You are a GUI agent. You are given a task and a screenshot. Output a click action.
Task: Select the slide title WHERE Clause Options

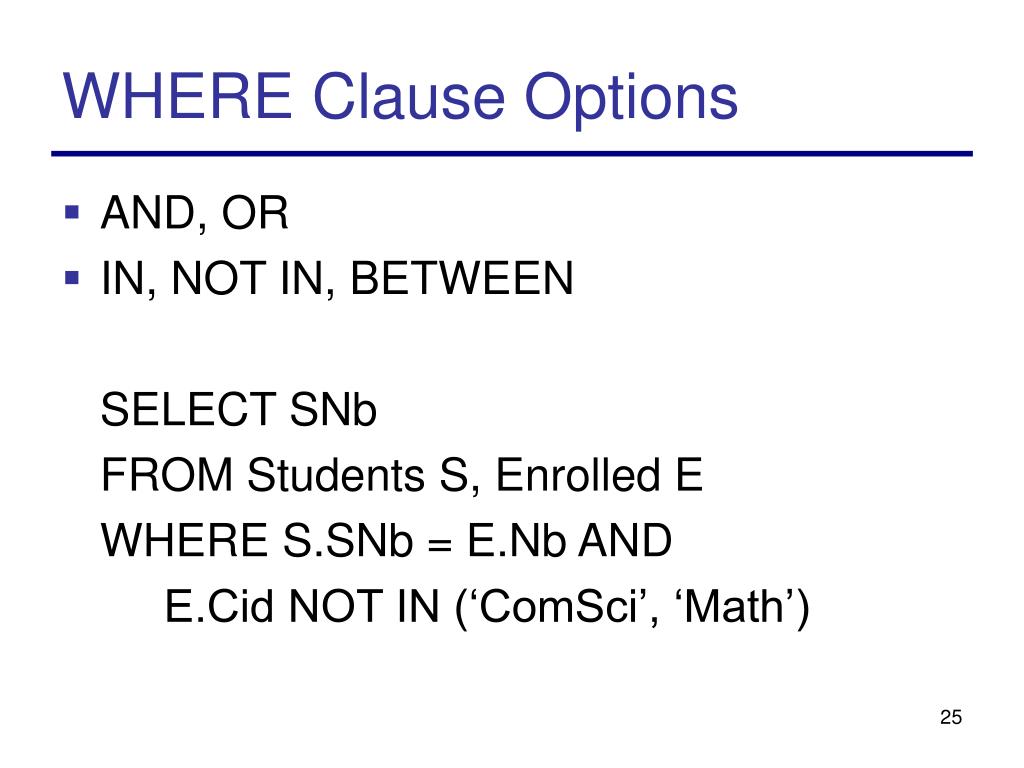point(400,98)
